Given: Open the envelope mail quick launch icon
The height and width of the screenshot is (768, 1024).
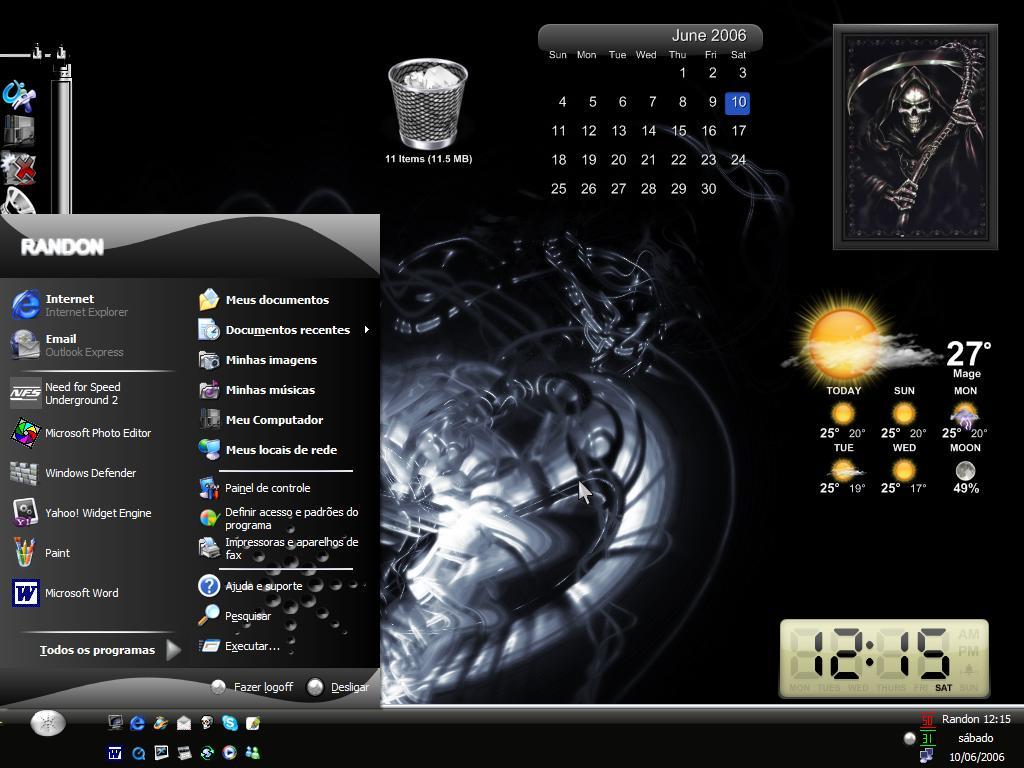Looking at the screenshot, I should [x=184, y=723].
